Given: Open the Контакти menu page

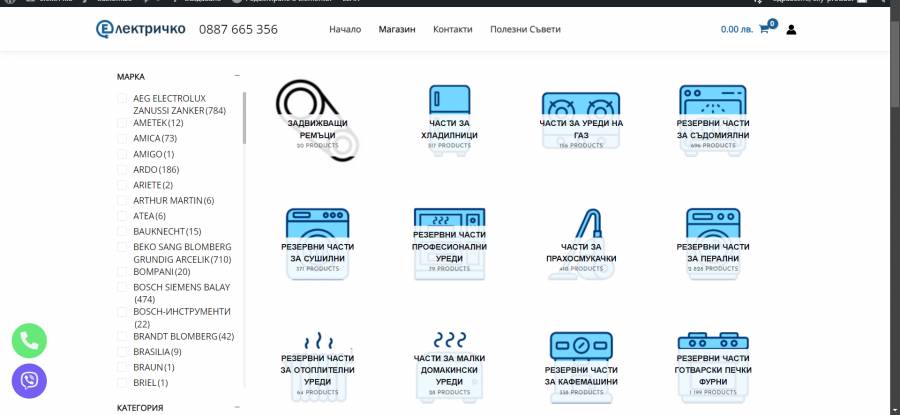Looking at the screenshot, I should pos(452,30).
